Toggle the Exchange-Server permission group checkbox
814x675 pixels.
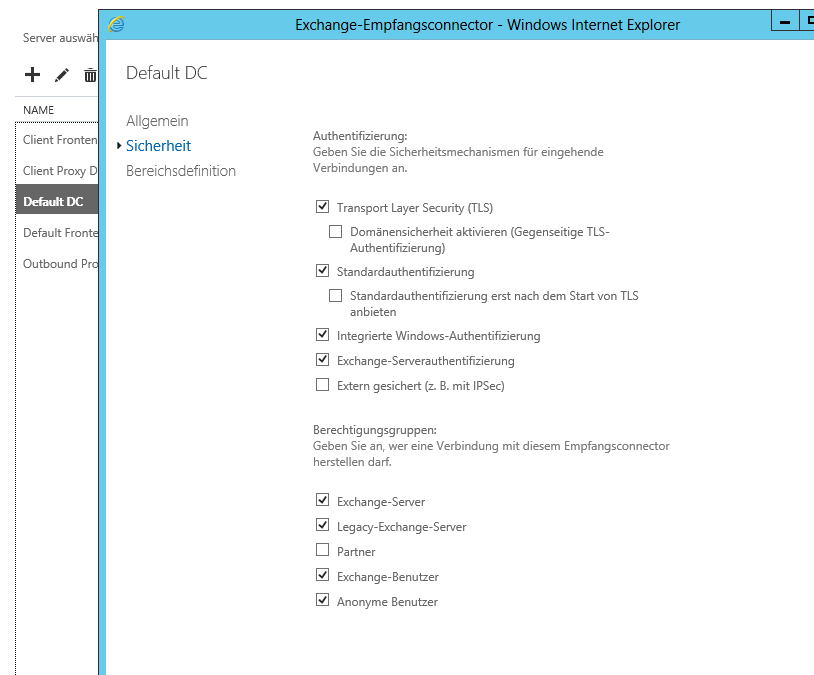(322, 500)
